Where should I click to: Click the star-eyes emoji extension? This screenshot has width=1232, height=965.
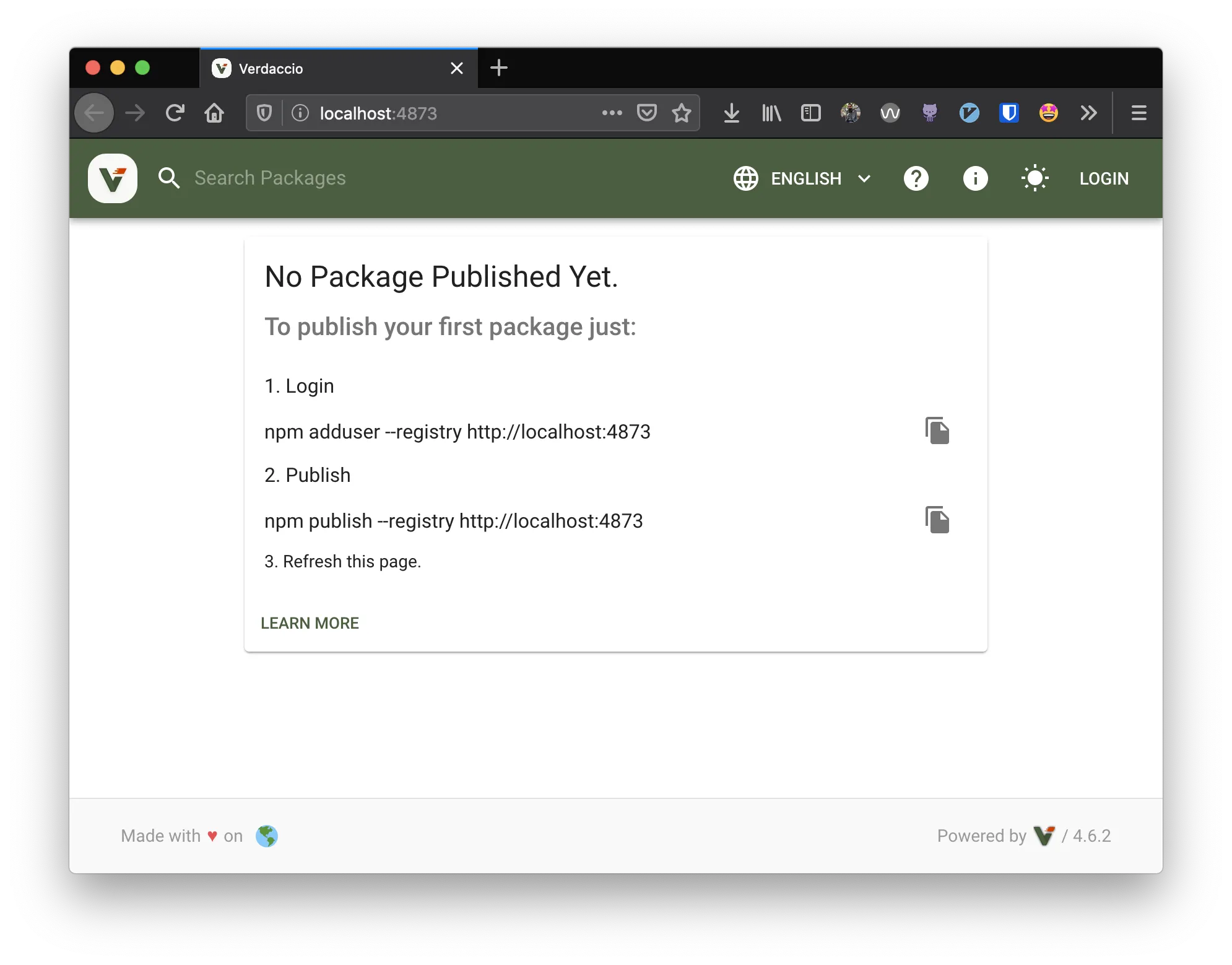1048,113
